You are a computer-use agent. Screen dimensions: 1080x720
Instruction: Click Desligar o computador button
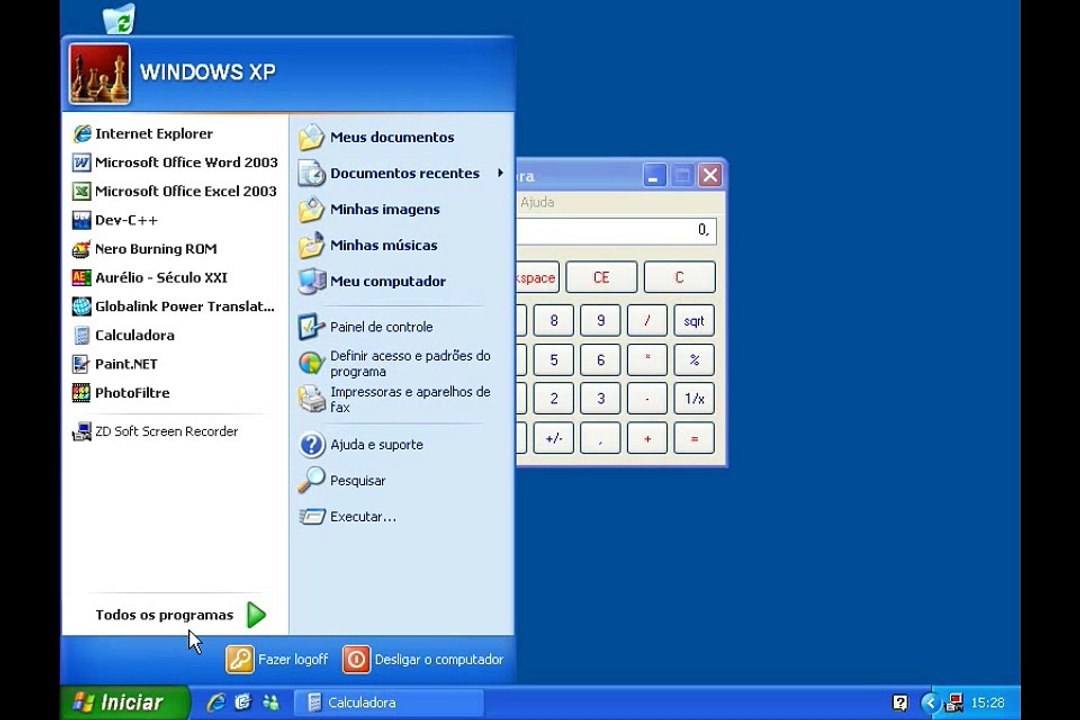[x=424, y=659]
